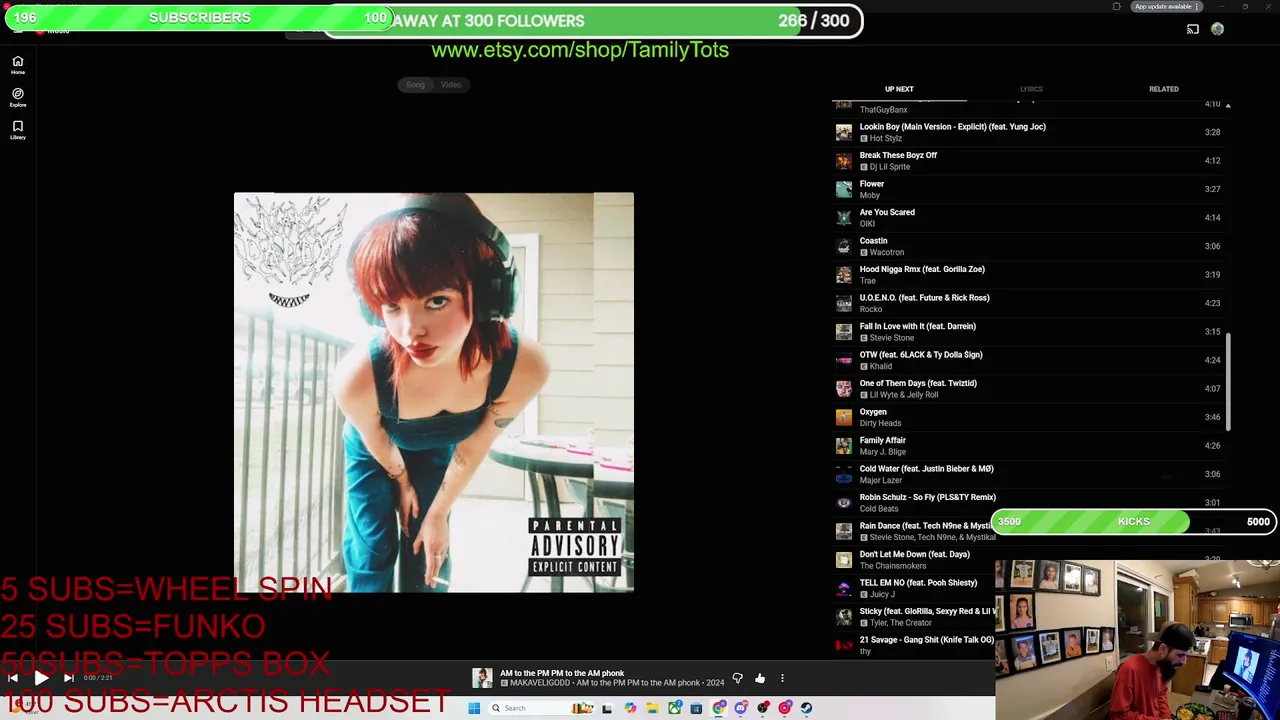This screenshot has height=720, width=1280.
Task: Click the 'Family Affair' queue thumbnail
Action: coord(844,446)
